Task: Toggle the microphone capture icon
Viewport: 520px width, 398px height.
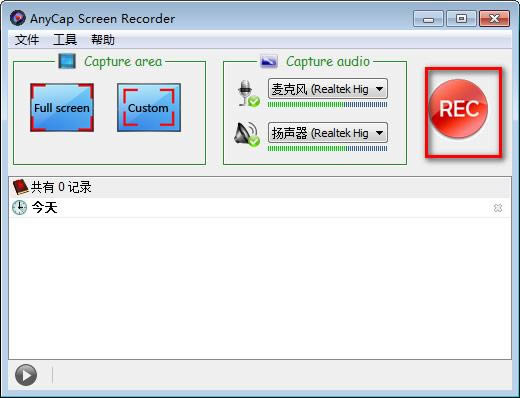Action: point(248,94)
